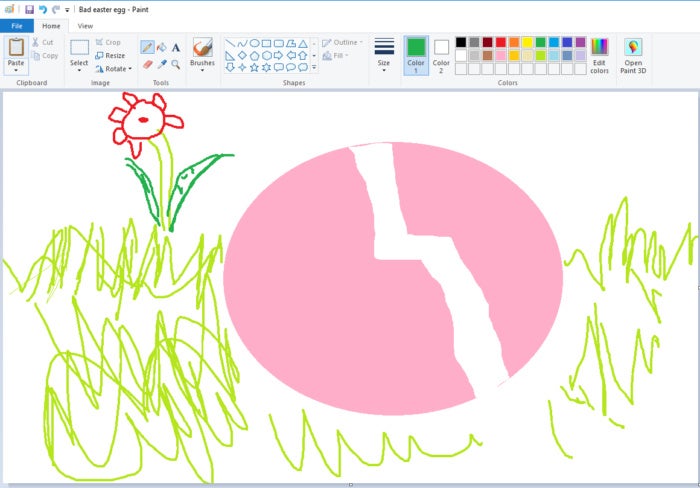Choose the rectangular Select tool
The height and width of the screenshot is (488, 700).
tap(79, 47)
